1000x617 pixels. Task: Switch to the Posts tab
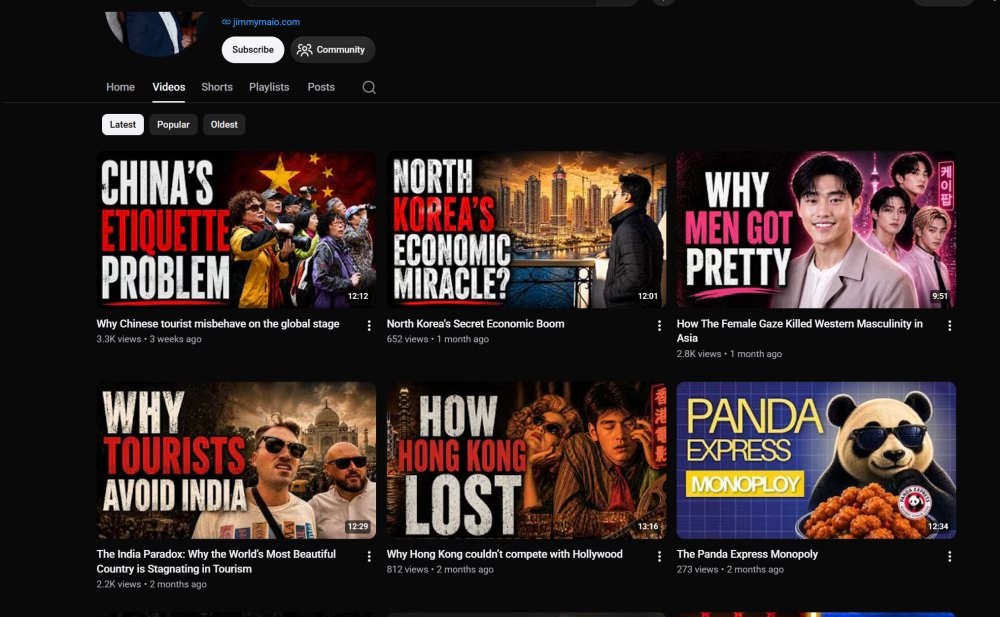[x=321, y=87]
